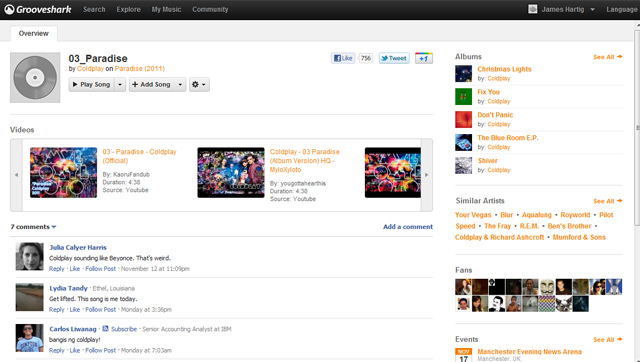Click Add a comment
Image resolution: width=640 pixels, height=362 pixels.
pyautogui.click(x=408, y=227)
